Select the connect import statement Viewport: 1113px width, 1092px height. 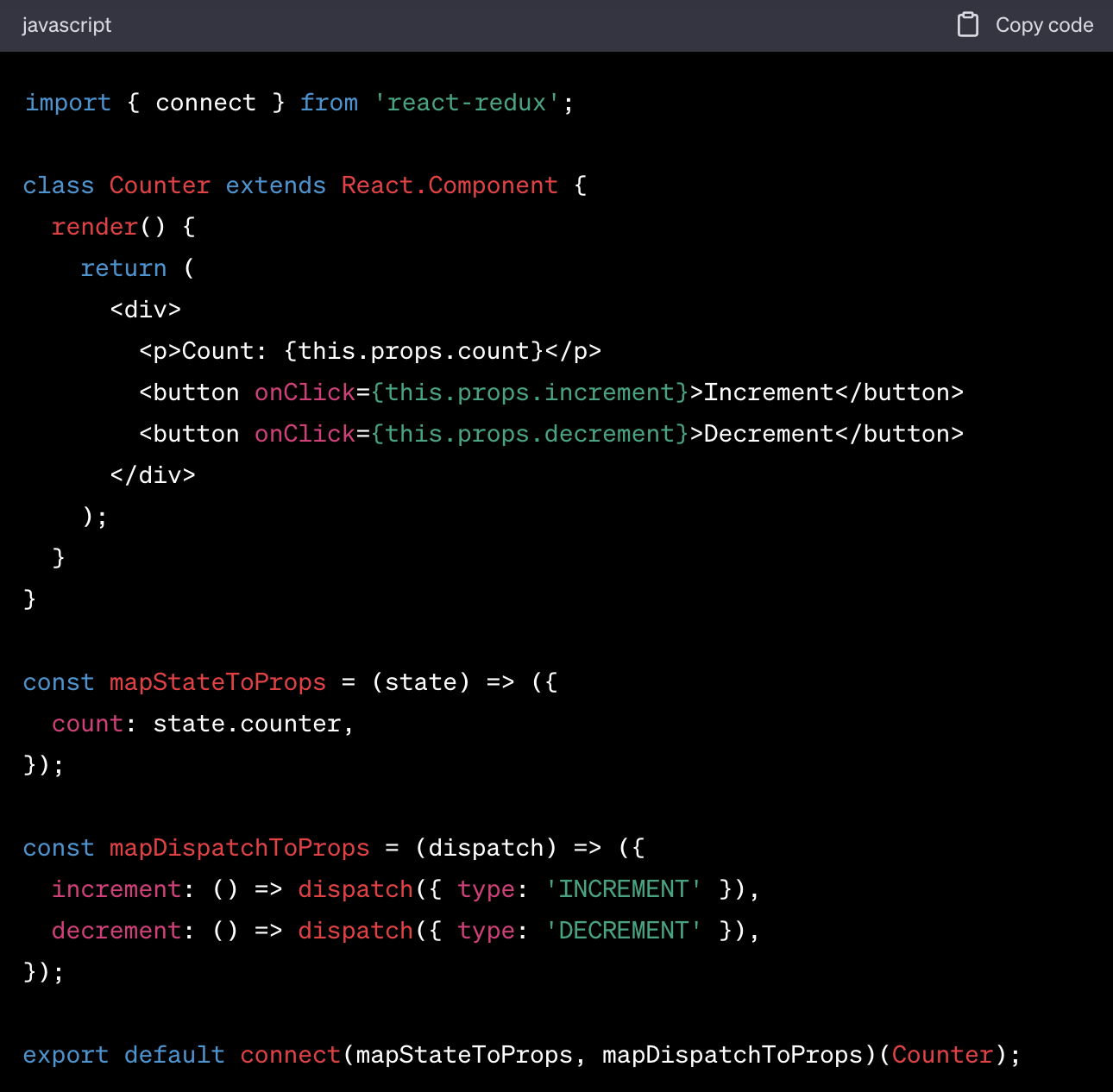click(x=205, y=103)
